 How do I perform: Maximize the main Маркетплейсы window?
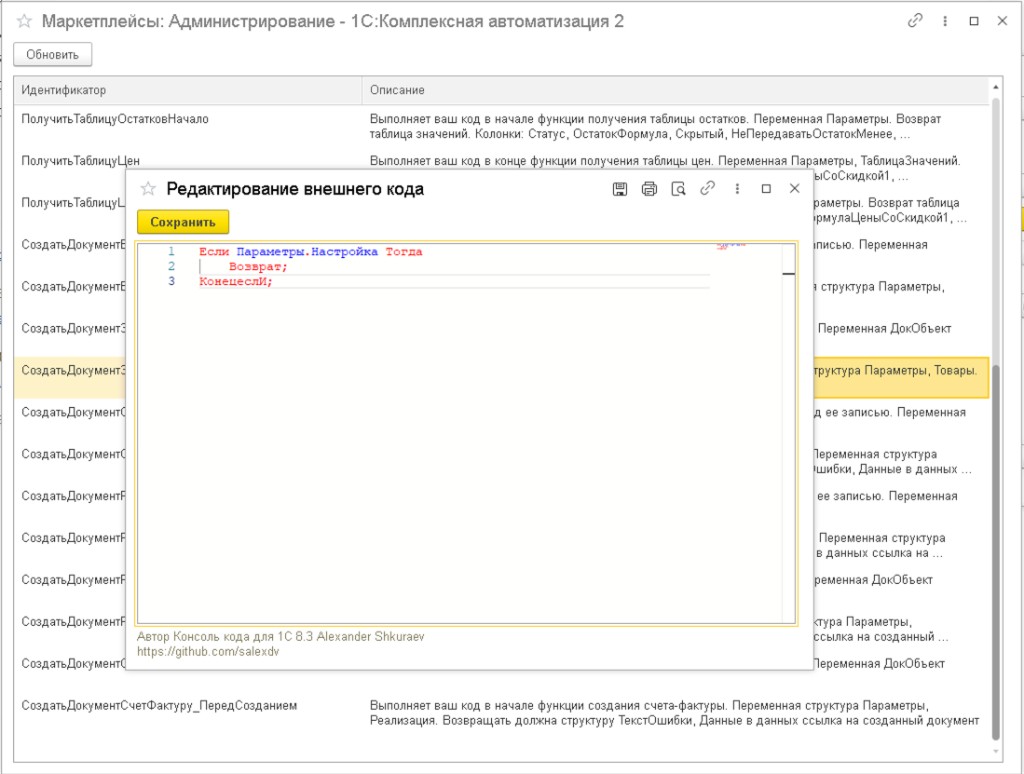point(974,21)
